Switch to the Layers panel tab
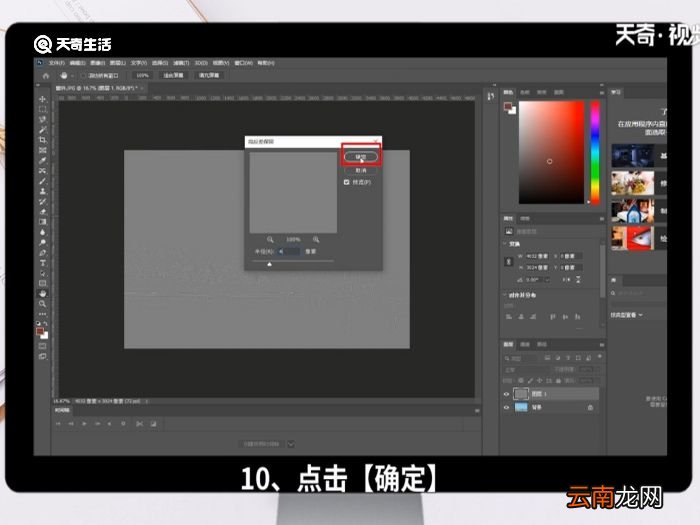700x525 pixels. pos(508,345)
